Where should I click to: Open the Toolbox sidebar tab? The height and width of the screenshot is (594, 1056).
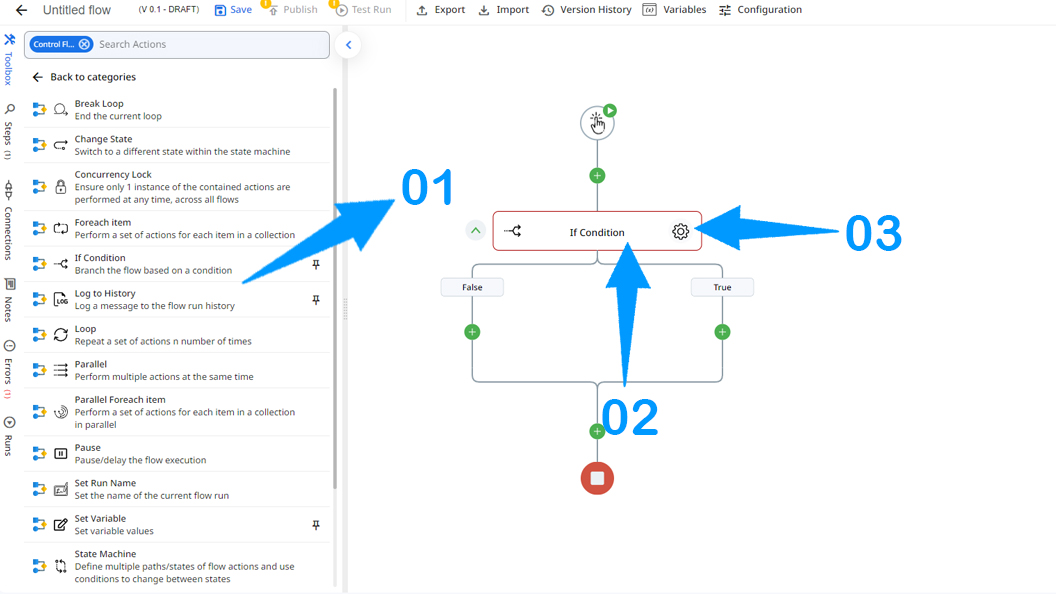coord(9,59)
